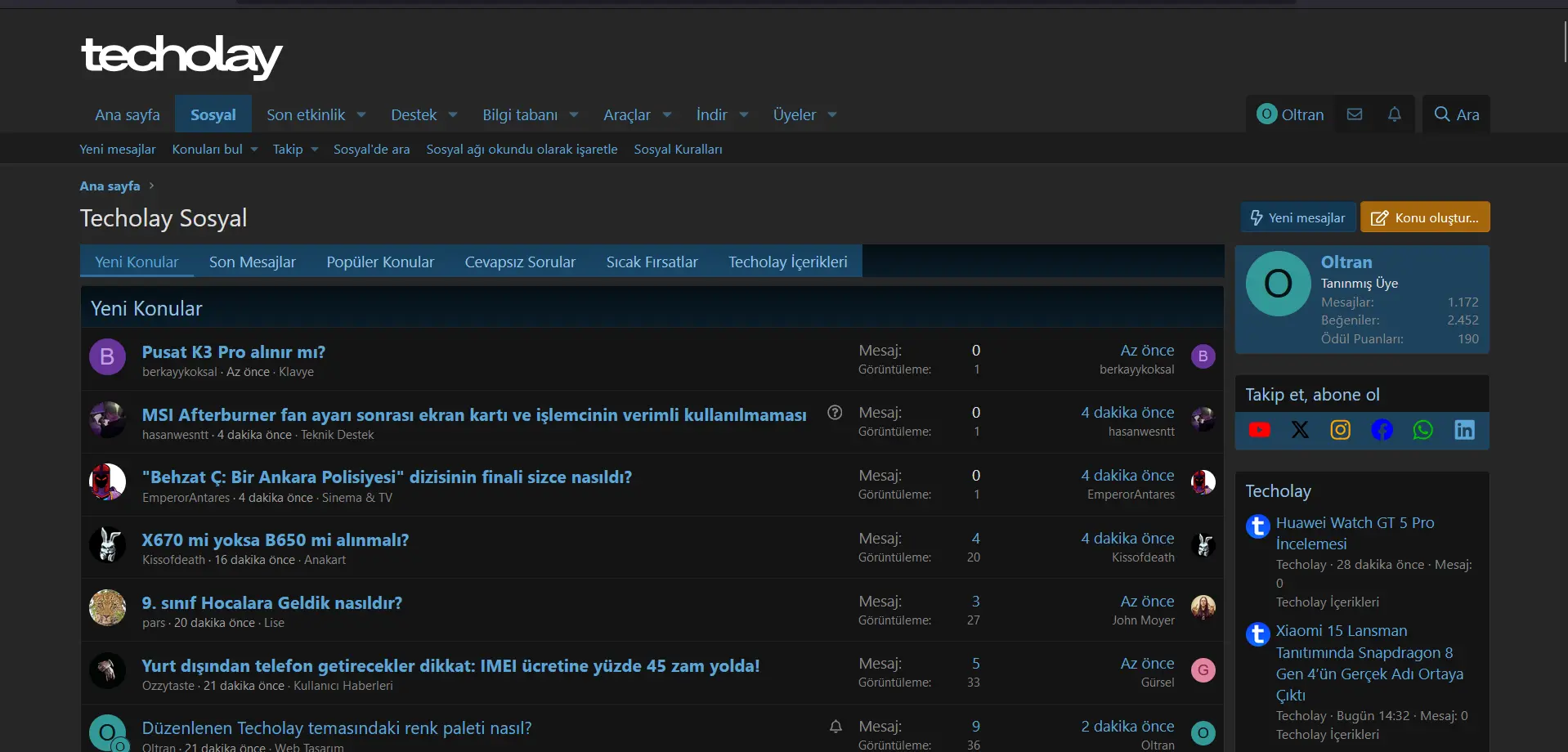Expand the Destek dropdown arrow

(x=453, y=115)
